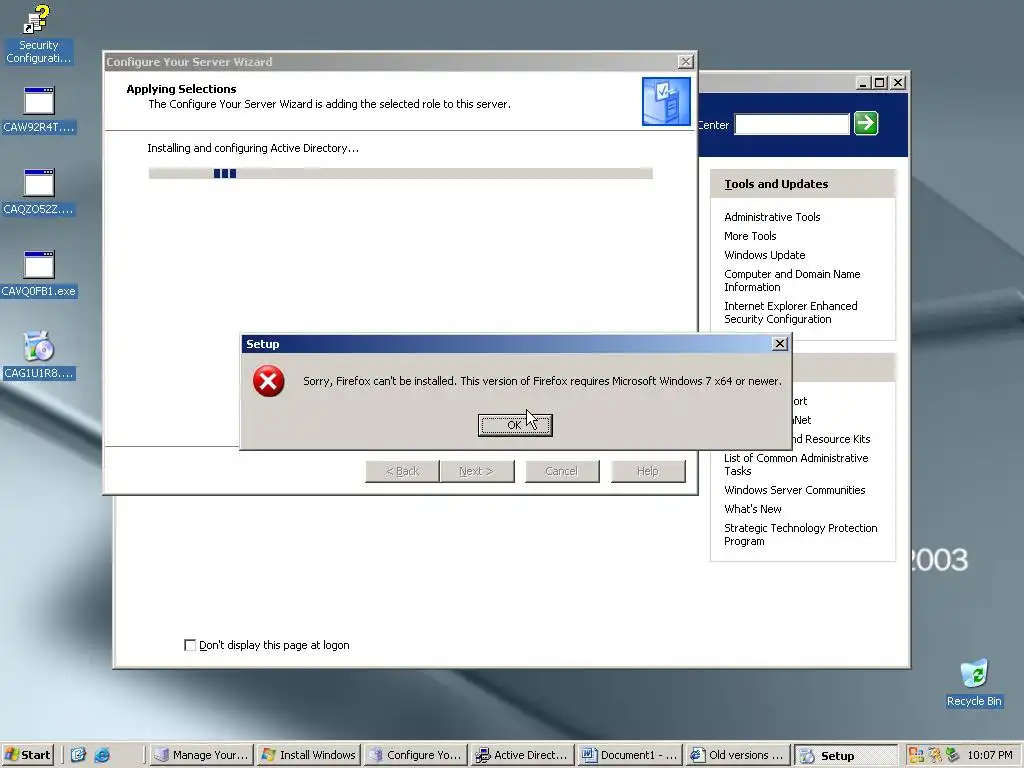The width and height of the screenshot is (1024, 768).
Task: Open Computer and Domain Name Information link
Action: click(x=792, y=280)
